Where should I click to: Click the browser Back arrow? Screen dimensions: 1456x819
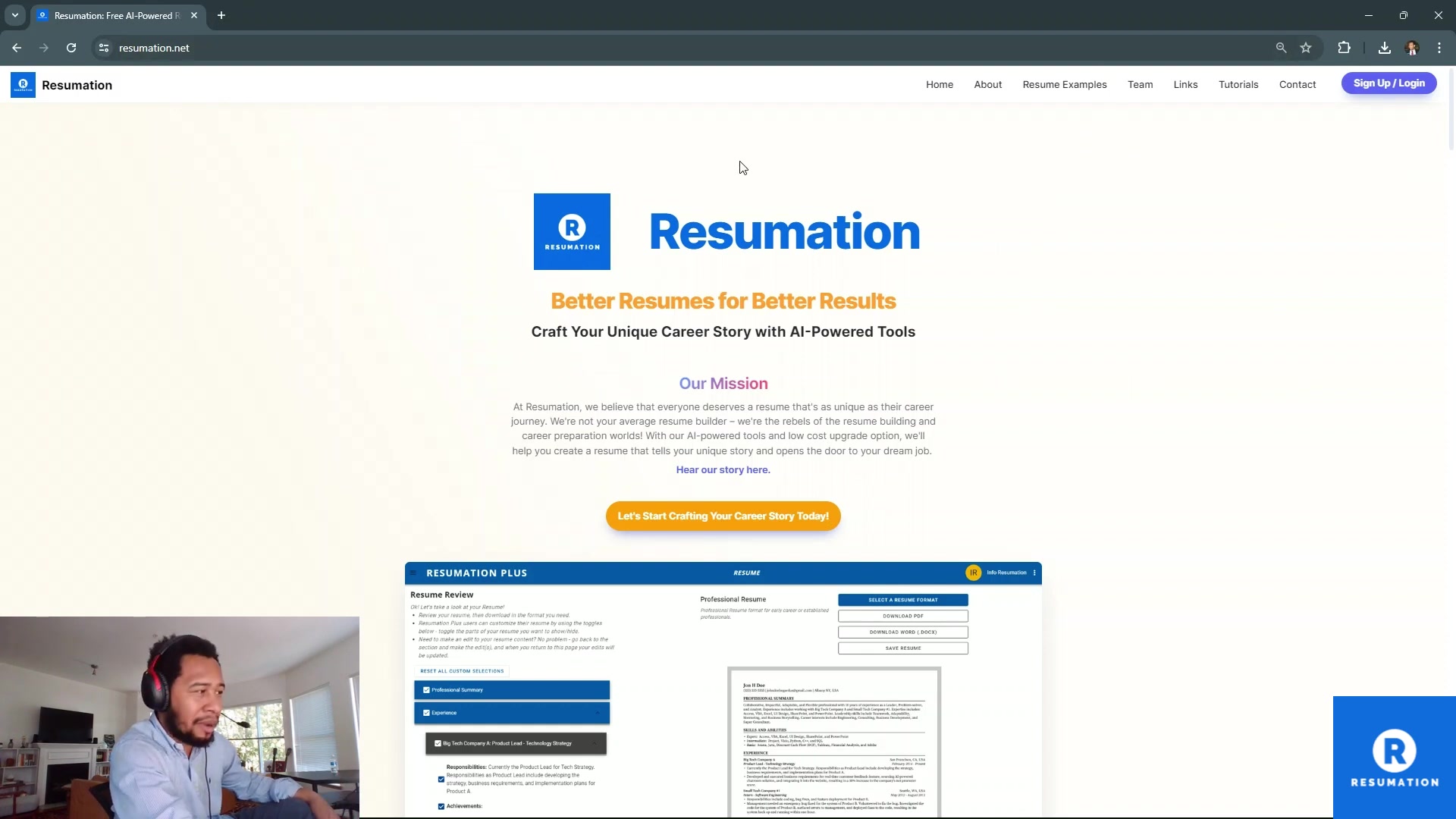tap(17, 48)
